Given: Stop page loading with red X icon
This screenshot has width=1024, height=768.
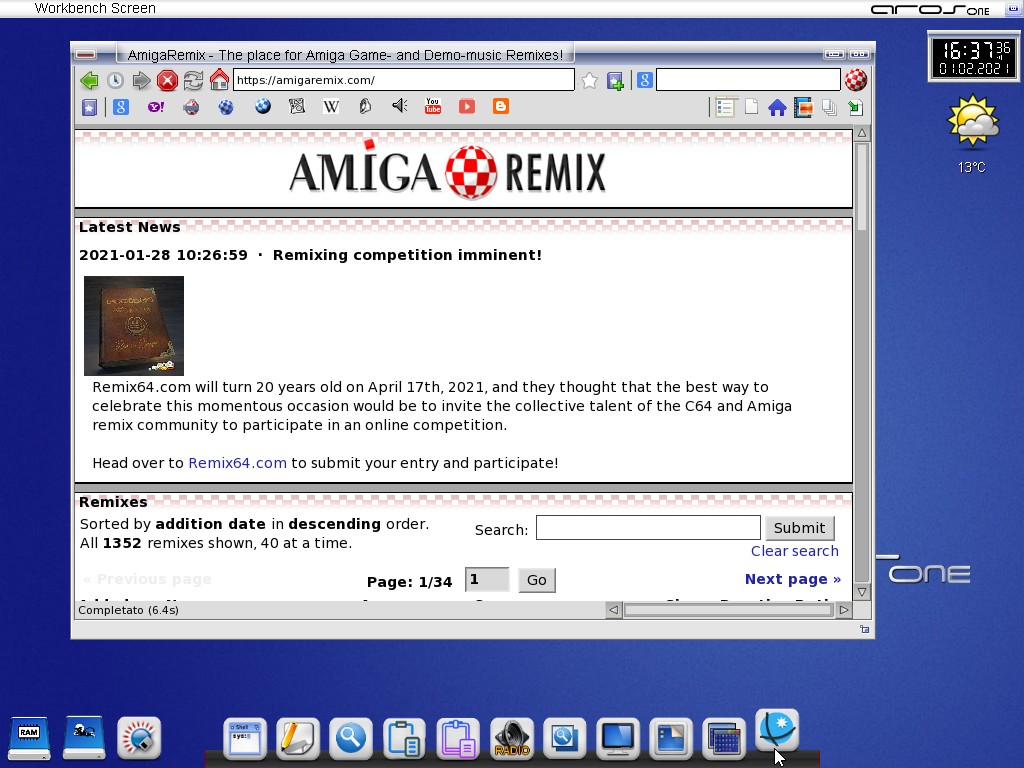Looking at the screenshot, I should 167,81.
